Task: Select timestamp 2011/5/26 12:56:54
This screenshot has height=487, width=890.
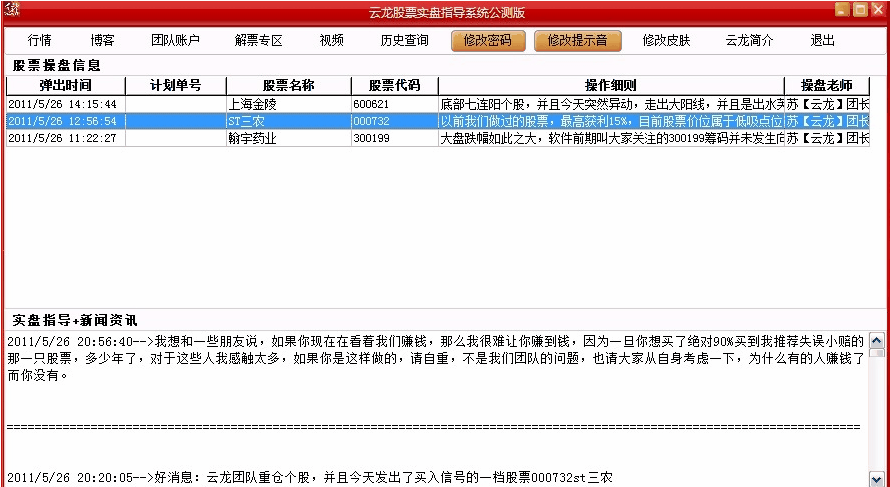Action: [66, 121]
